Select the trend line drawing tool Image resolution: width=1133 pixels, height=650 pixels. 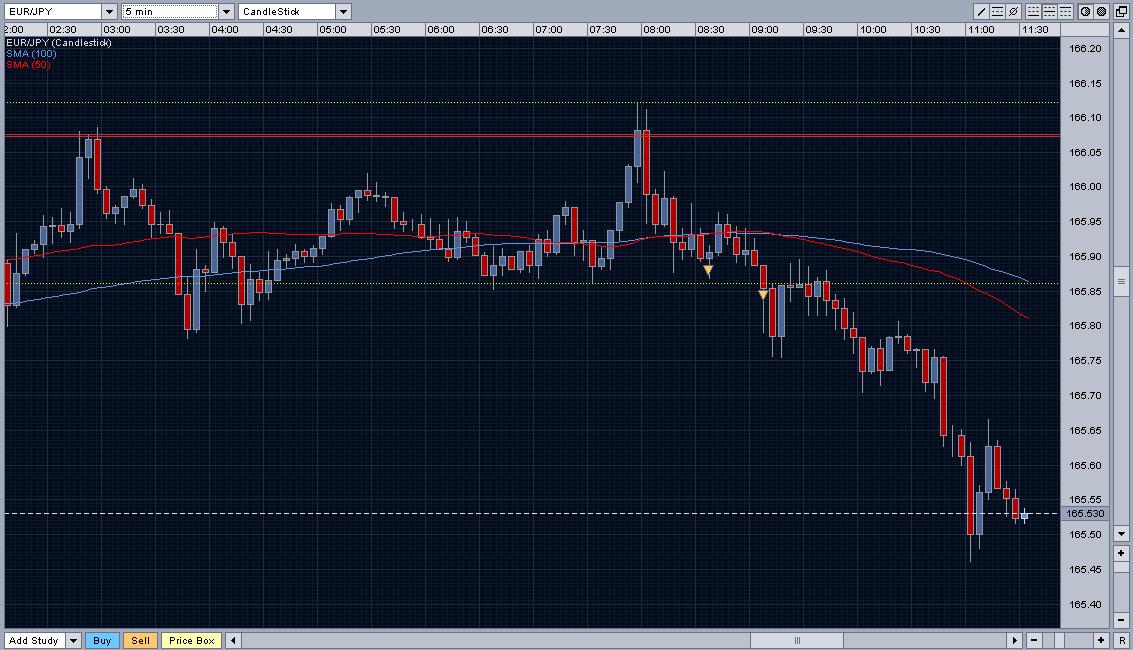coord(981,12)
